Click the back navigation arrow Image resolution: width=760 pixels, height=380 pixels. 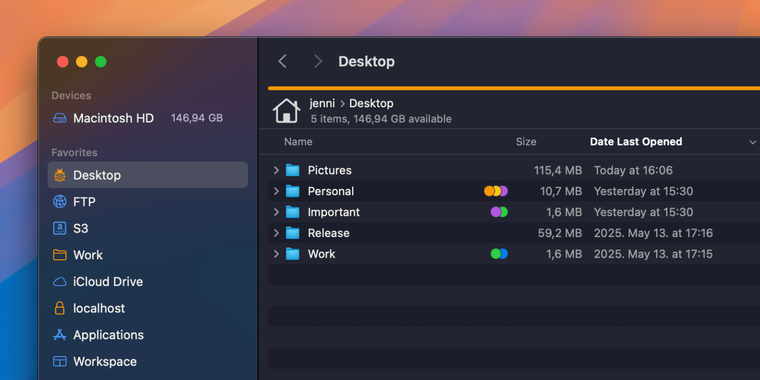(x=283, y=62)
